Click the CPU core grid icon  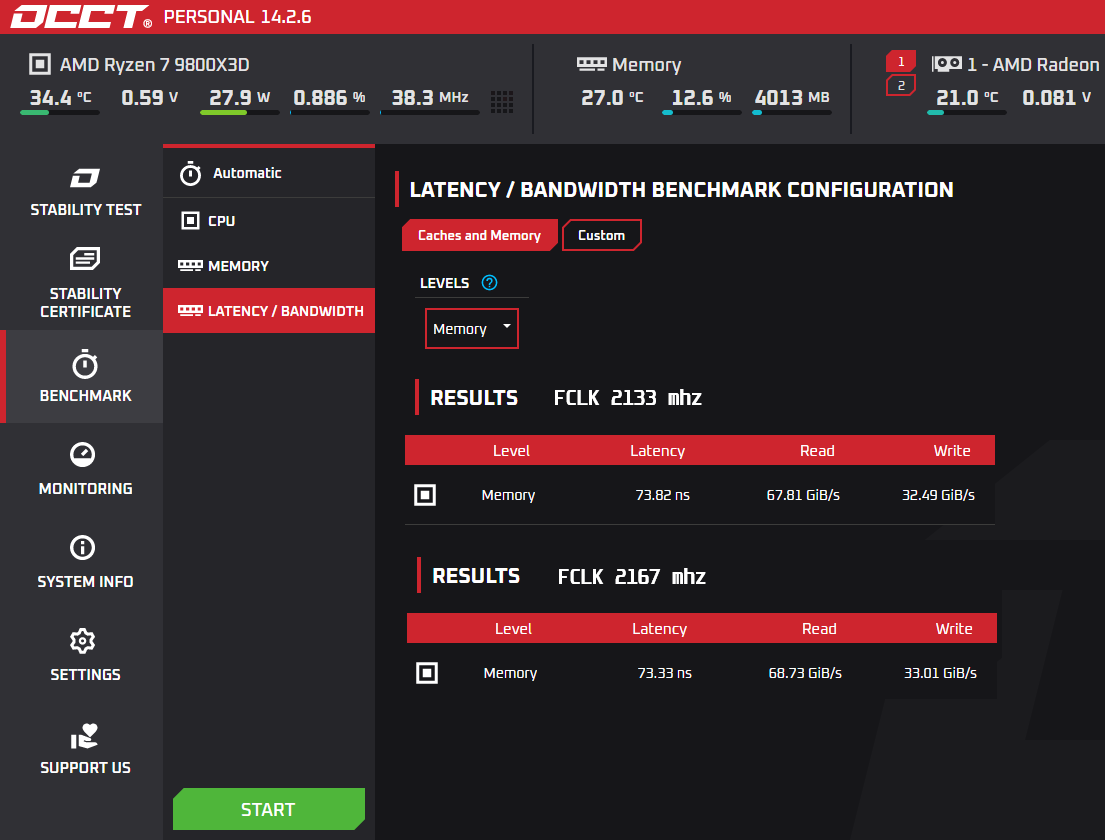502,101
